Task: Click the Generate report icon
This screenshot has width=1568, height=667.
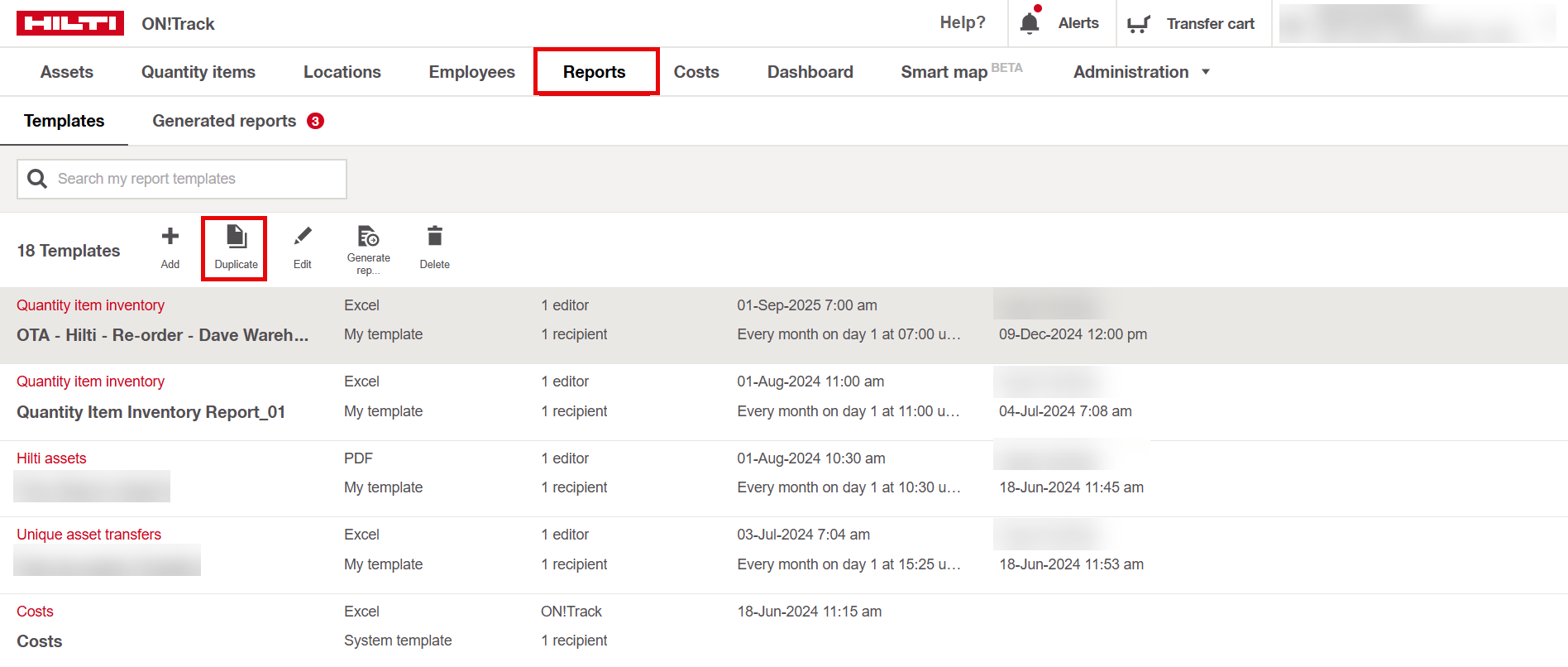Action: (x=368, y=238)
